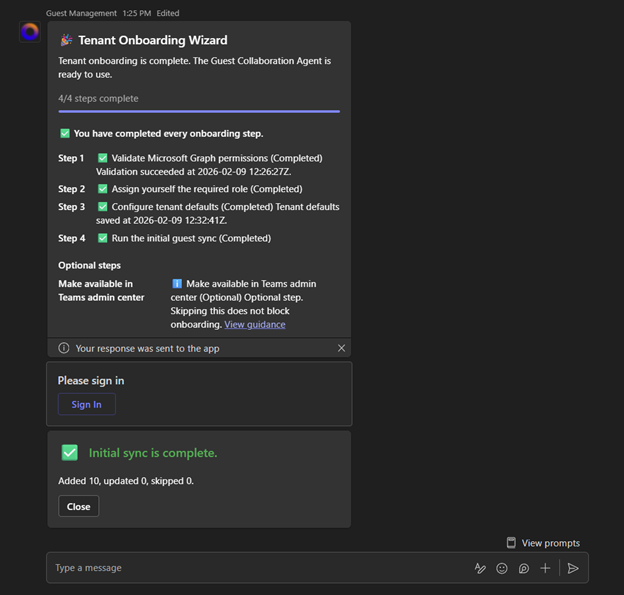Send the message with arrow icon
Image resolution: width=624 pixels, height=595 pixels.
point(573,568)
